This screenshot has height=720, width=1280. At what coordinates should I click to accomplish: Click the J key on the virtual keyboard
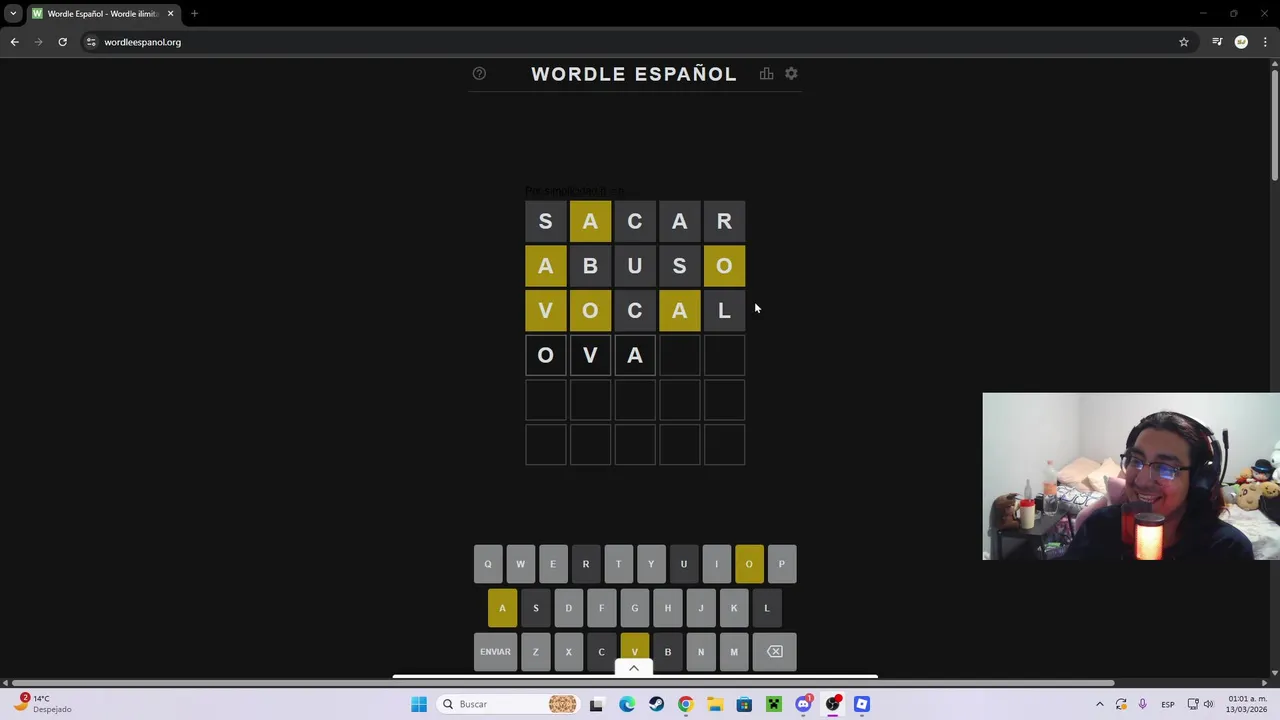tap(700, 608)
